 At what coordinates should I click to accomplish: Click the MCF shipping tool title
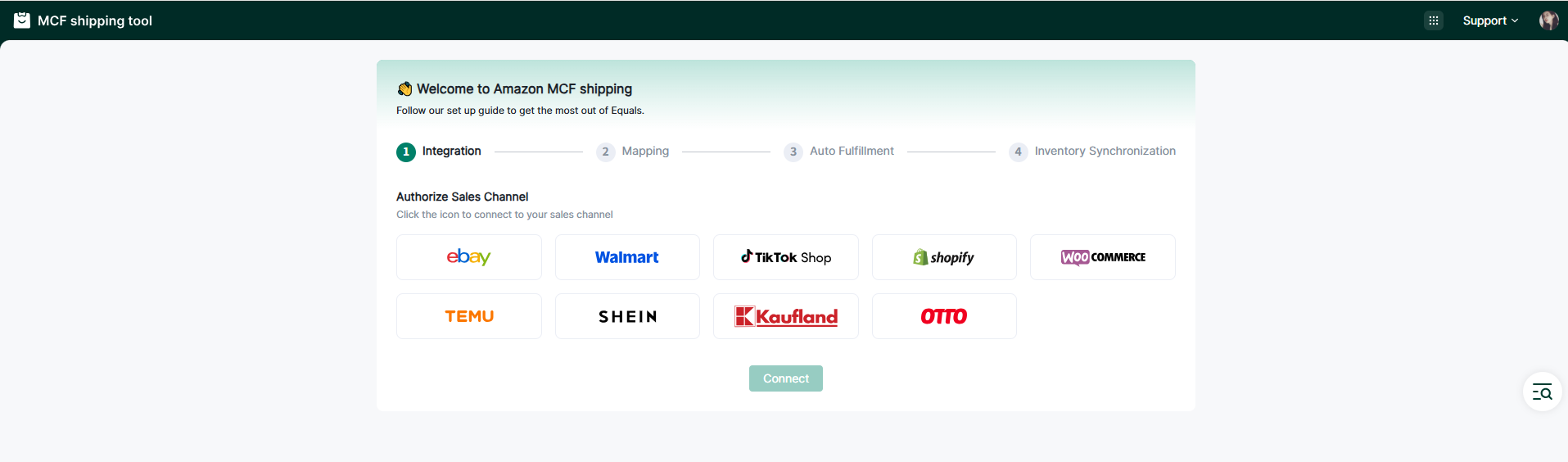click(95, 20)
